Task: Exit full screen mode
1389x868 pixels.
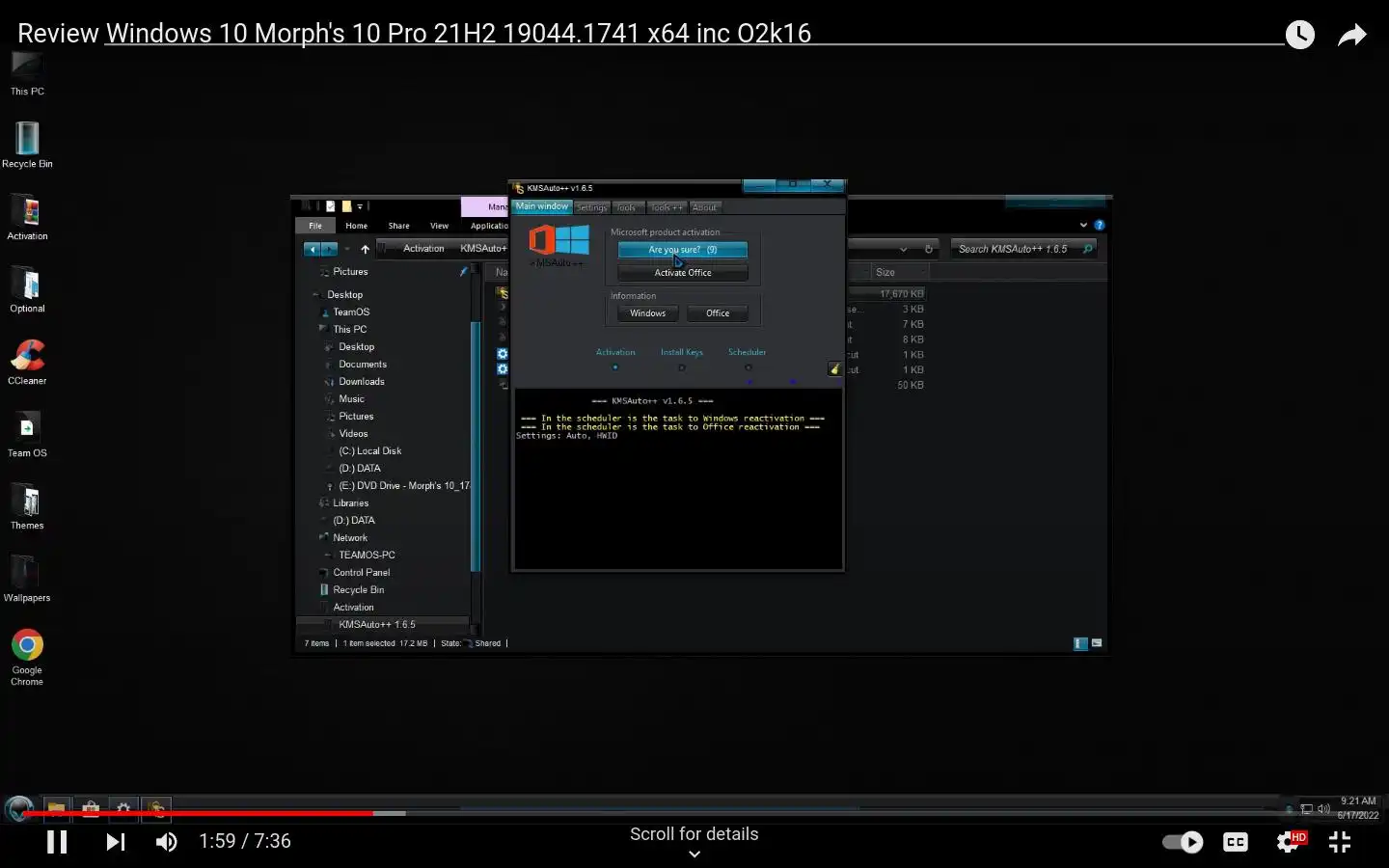Action: click(x=1340, y=842)
